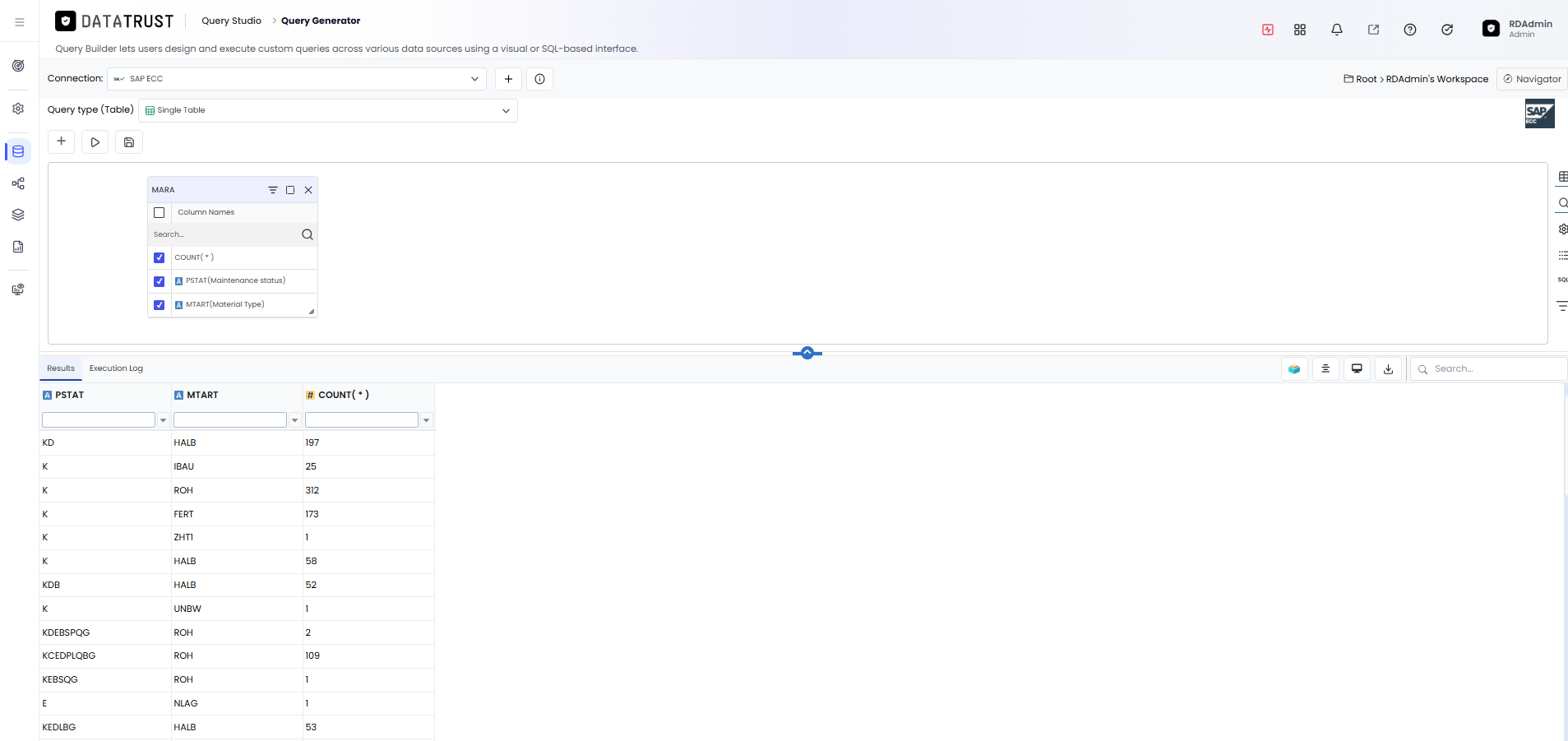
Task: Open the PSTAT filter dropdown arrow
Action: (x=163, y=420)
